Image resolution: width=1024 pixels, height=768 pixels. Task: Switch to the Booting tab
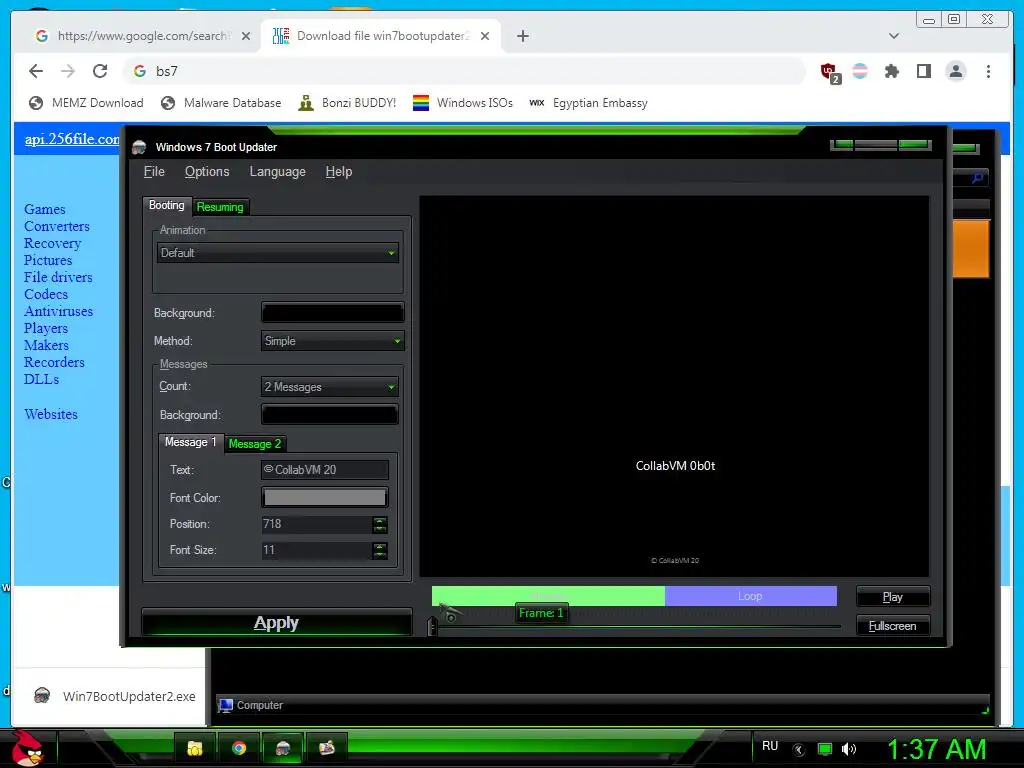167,205
